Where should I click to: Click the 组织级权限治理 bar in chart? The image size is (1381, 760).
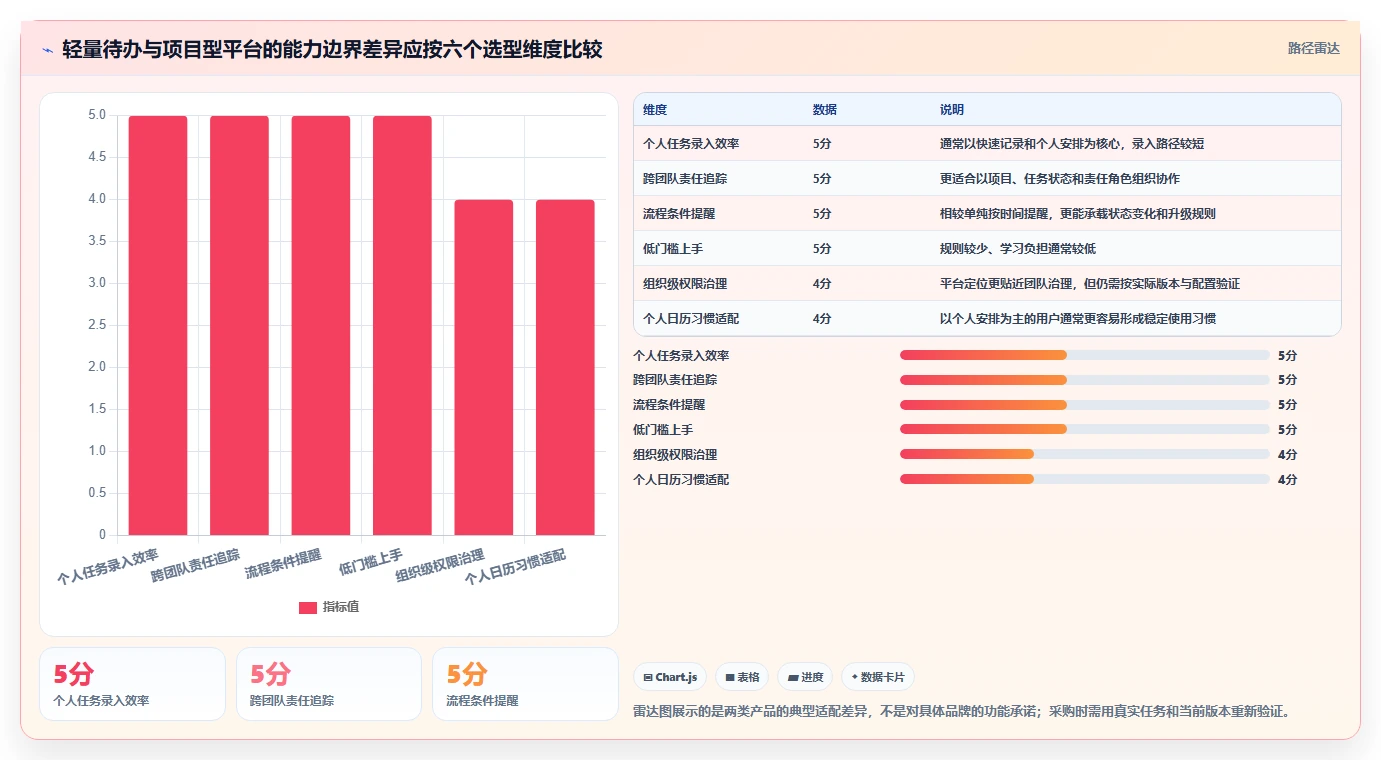tap(484, 367)
